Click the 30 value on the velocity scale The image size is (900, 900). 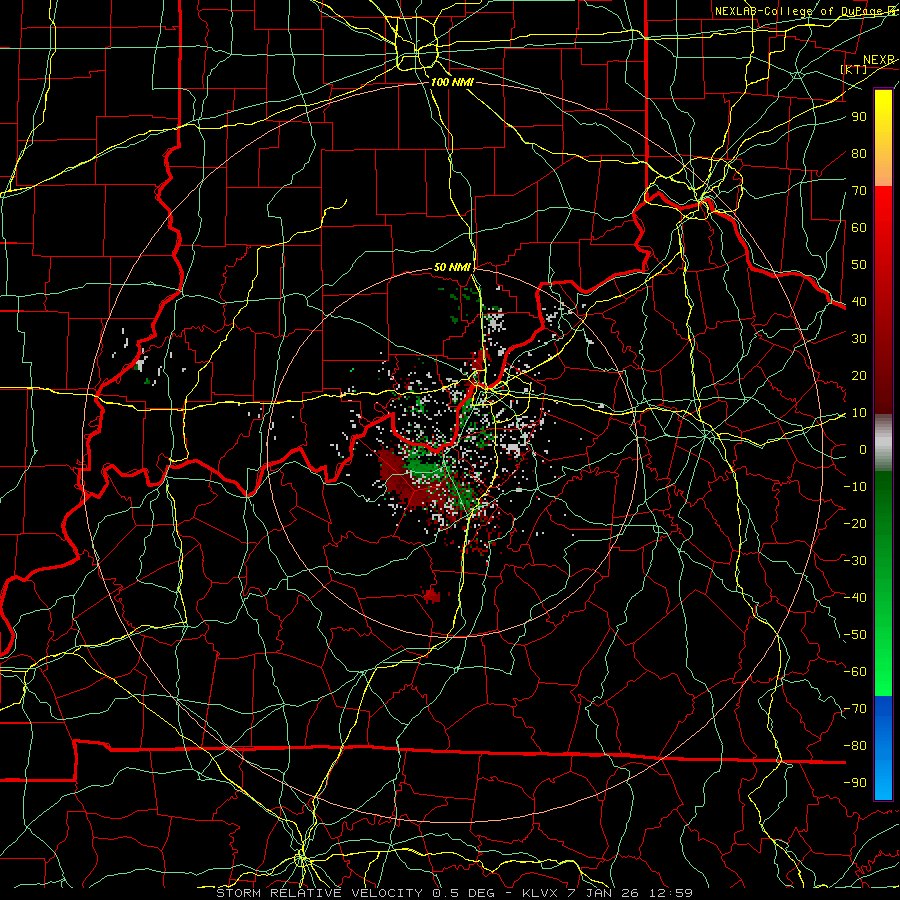[x=859, y=339]
